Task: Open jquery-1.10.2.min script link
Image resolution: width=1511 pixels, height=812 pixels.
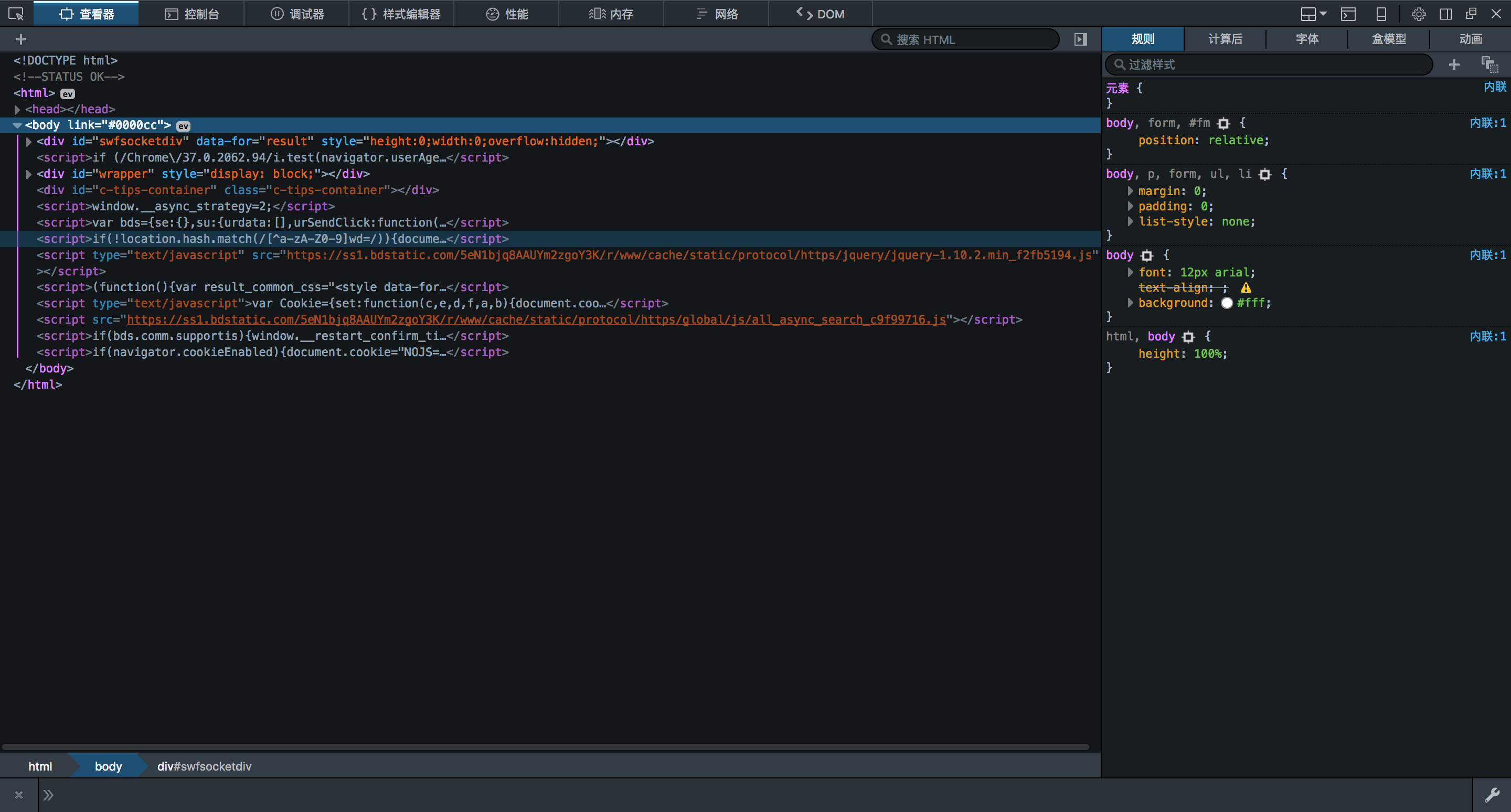Action: click(689, 255)
